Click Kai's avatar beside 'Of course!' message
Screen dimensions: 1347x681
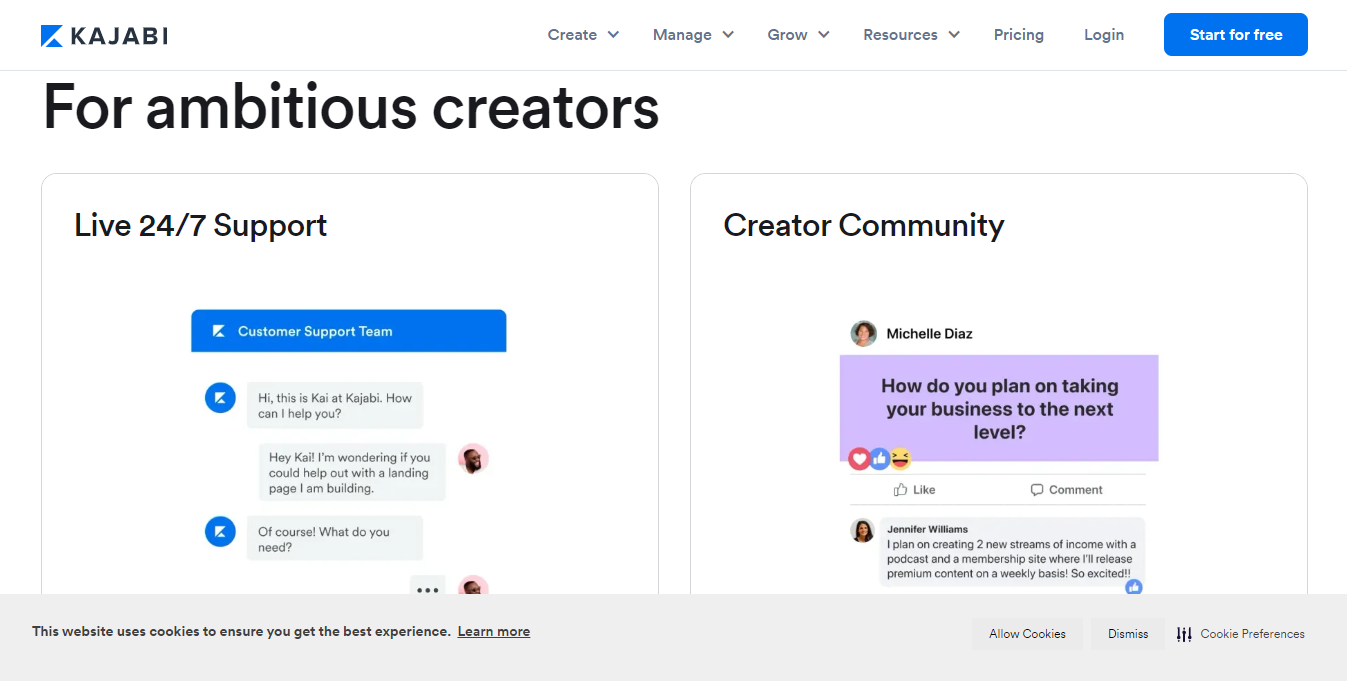tap(220, 532)
